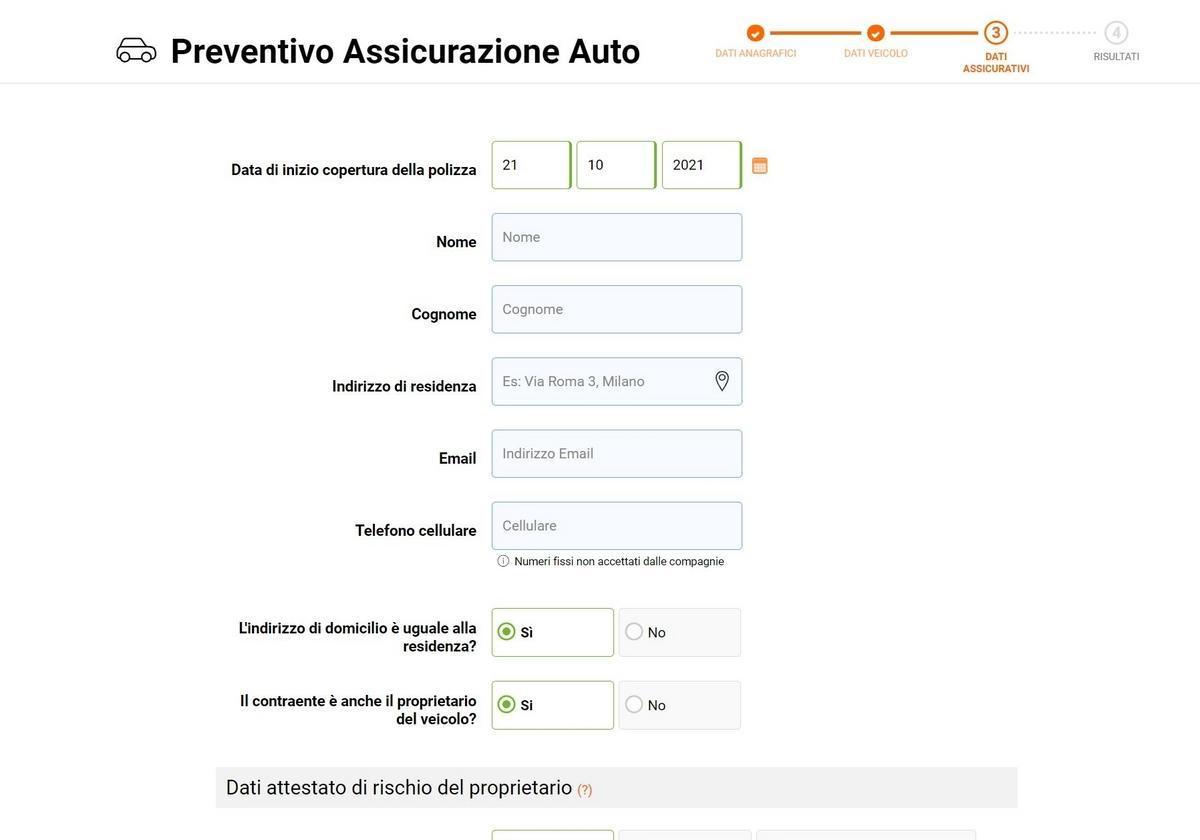Open the calendar date picker icon
Screen dimensions: 1200x840
(760, 166)
